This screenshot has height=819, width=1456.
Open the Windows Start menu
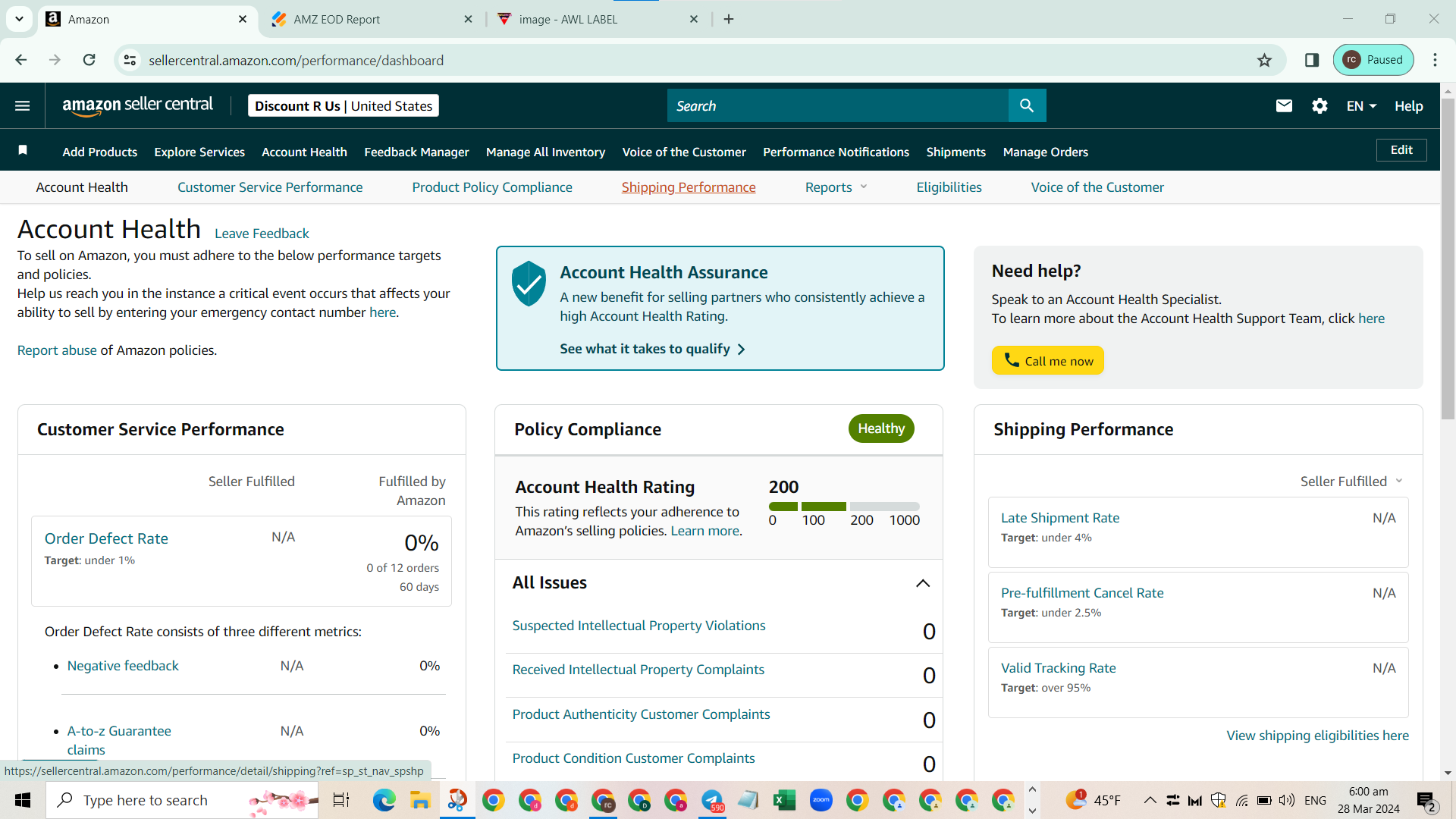pos(23,800)
